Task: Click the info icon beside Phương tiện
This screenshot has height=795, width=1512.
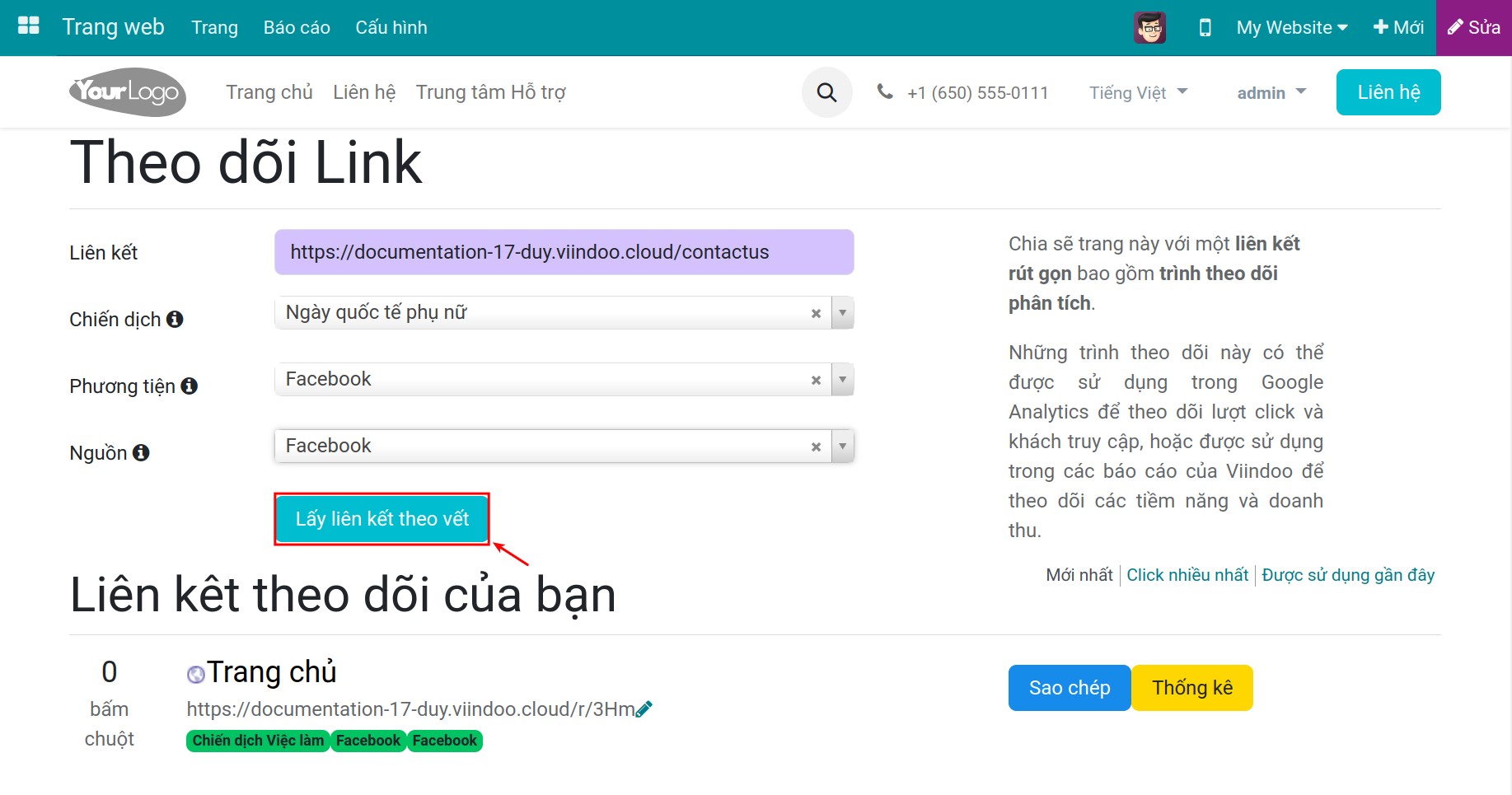Action: click(x=190, y=386)
